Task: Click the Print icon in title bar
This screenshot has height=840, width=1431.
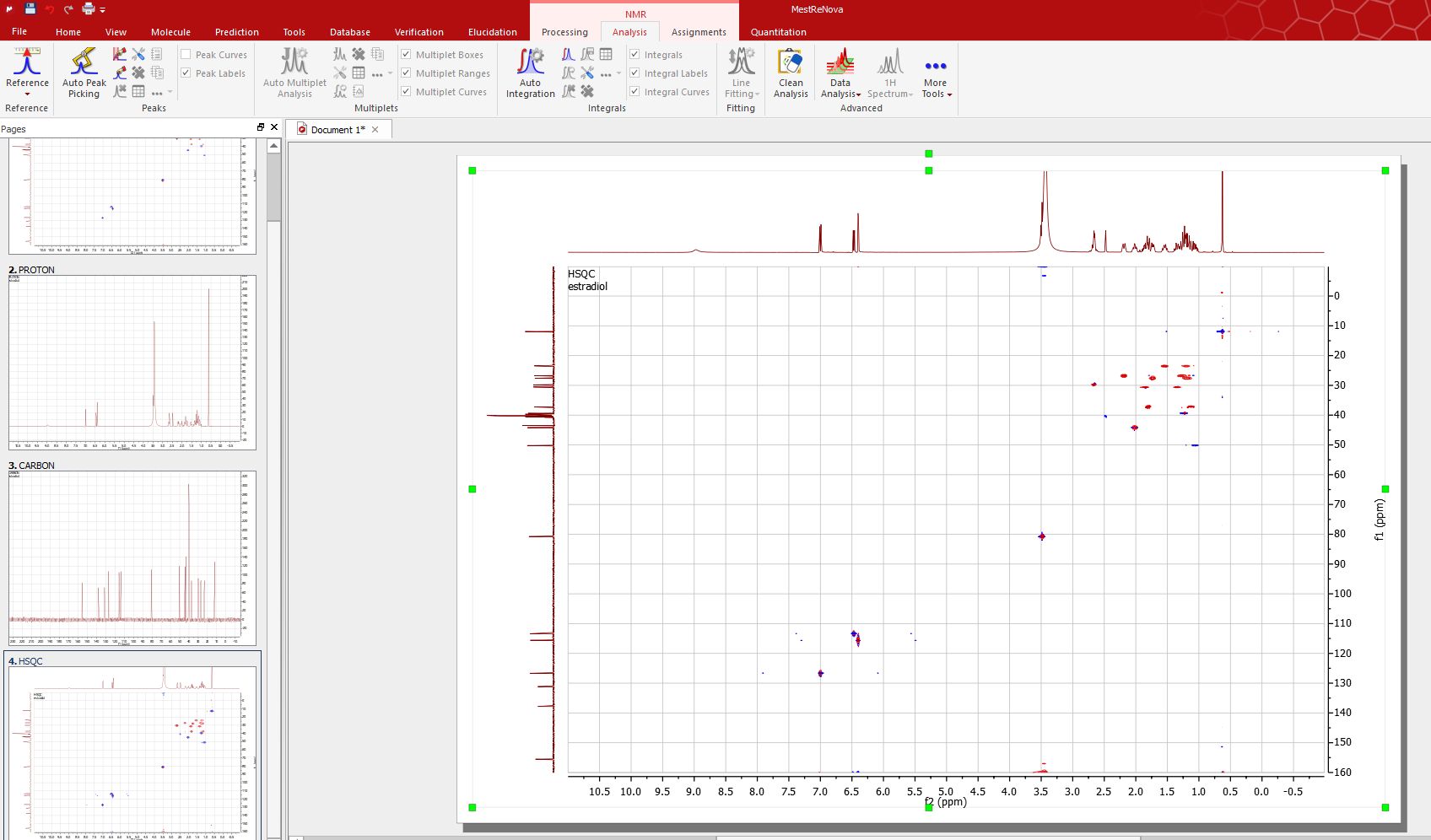Action: coord(88,9)
